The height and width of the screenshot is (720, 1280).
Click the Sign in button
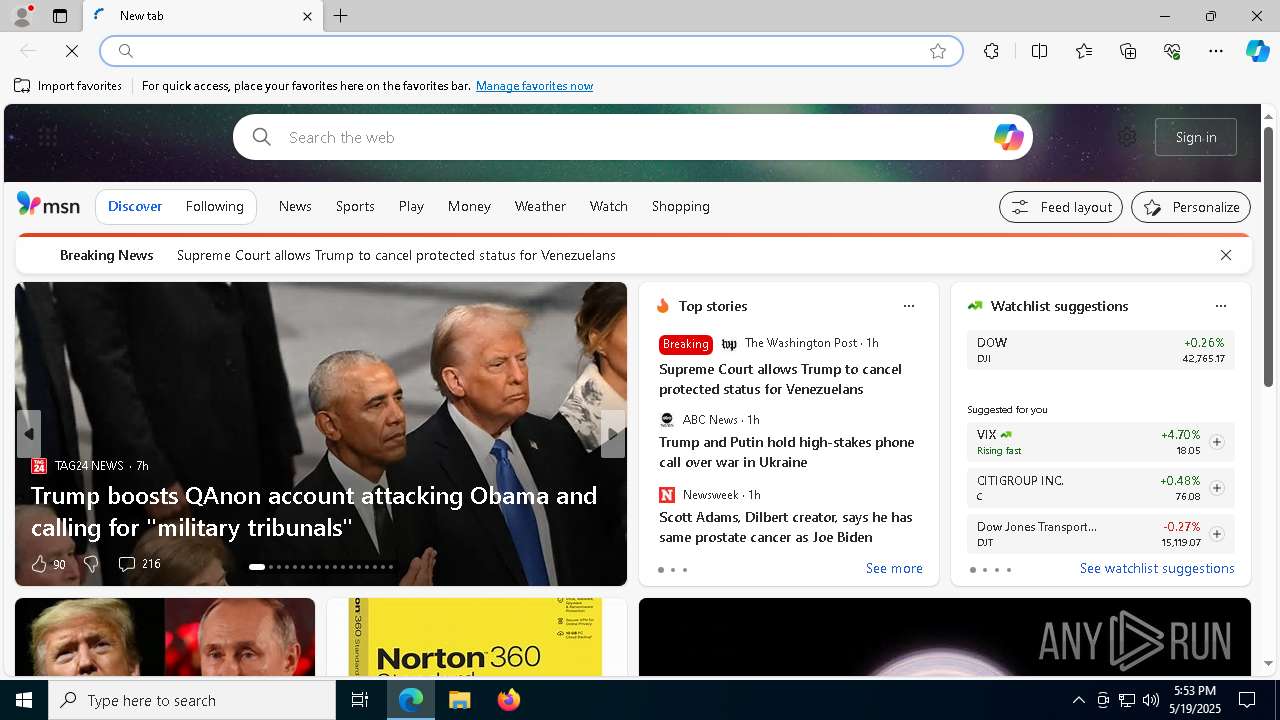tap(1196, 137)
